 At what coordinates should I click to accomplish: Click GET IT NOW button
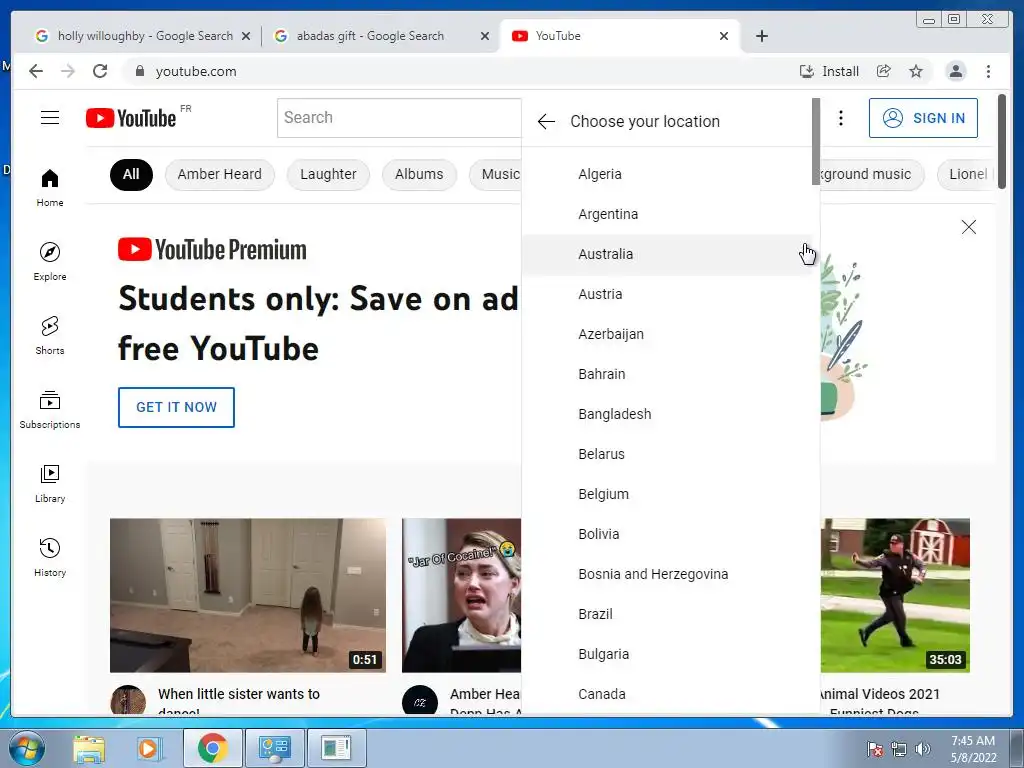pos(176,407)
